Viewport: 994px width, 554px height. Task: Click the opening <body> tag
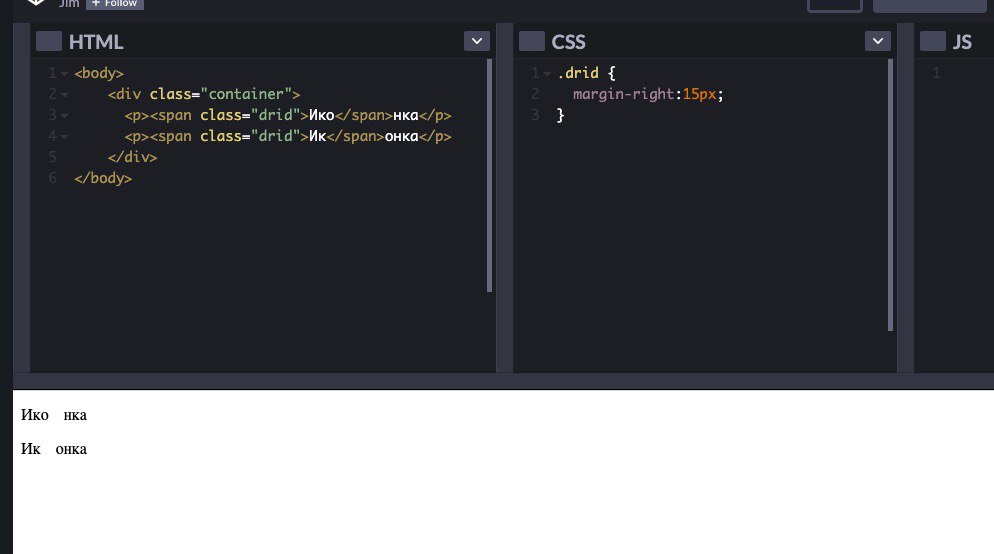(x=99, y=73)
